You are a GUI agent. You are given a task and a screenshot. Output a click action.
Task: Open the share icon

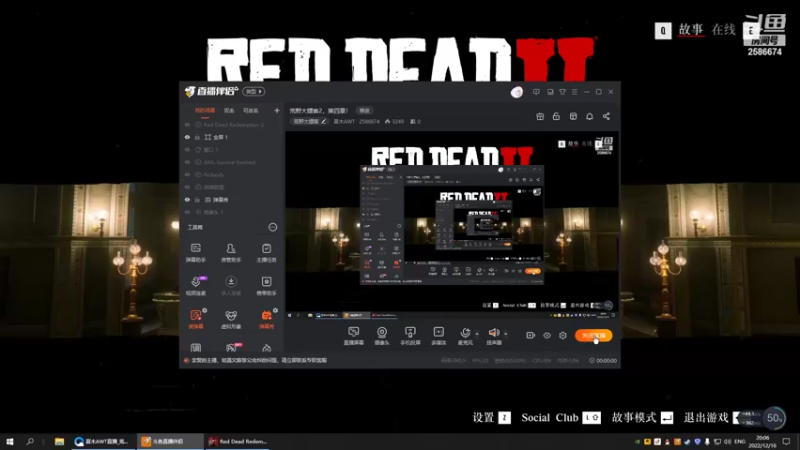click(606, 116)
